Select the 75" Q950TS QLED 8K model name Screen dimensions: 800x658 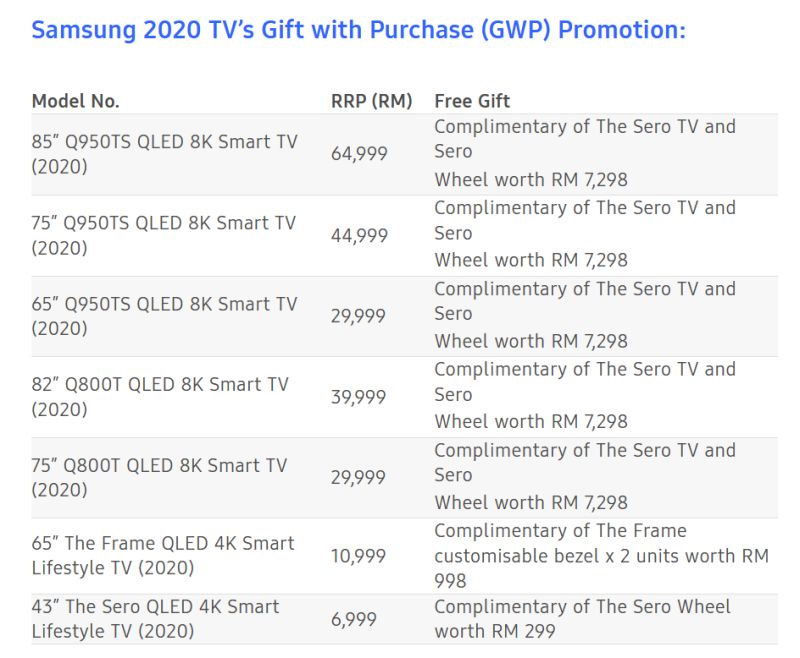point(164,235)
